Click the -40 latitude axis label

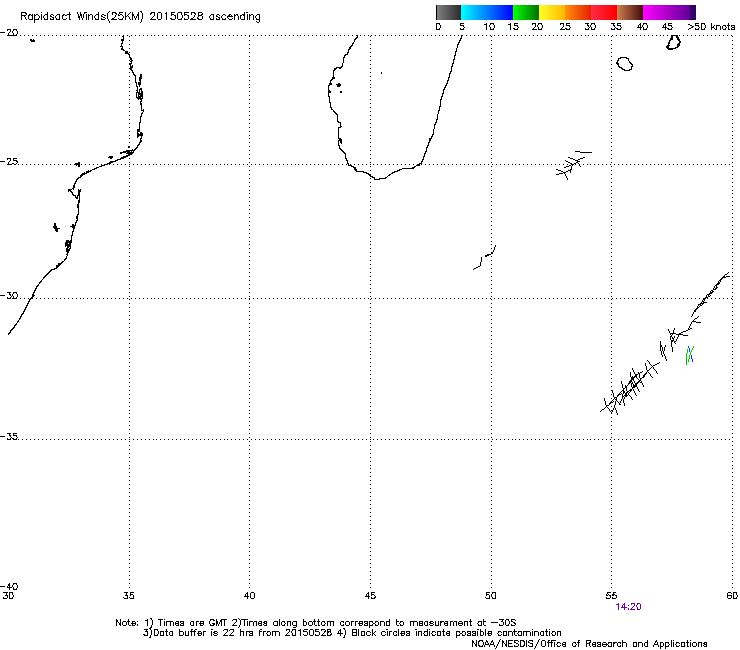pos(9,586)
